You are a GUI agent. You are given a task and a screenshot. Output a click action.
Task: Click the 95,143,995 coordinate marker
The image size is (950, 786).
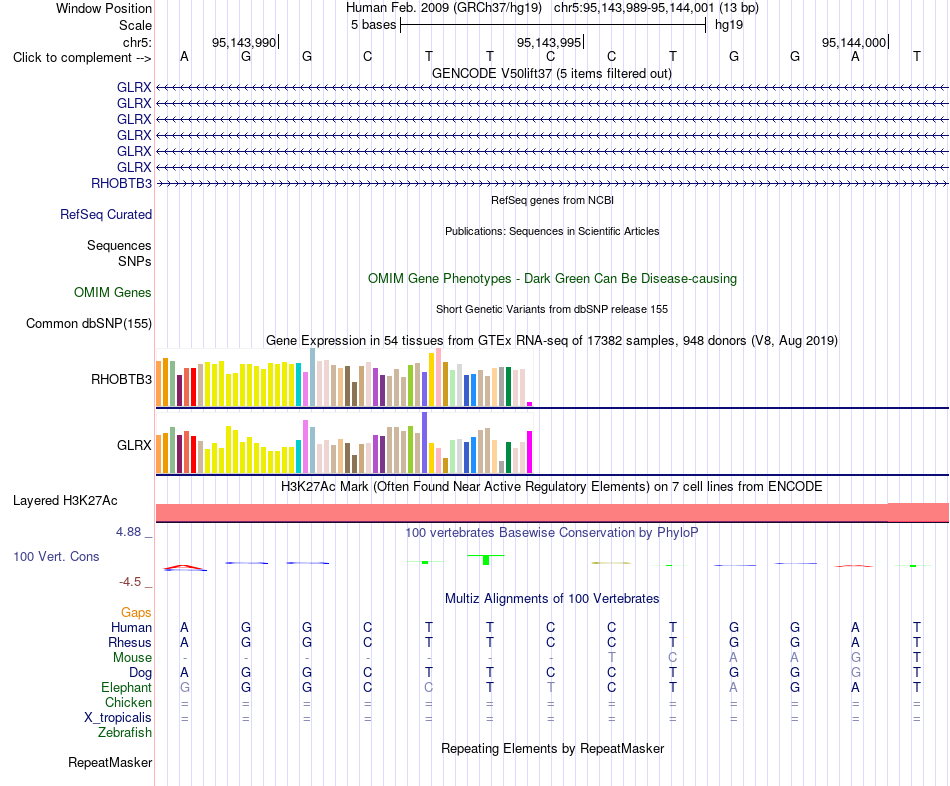[x=550, y=42]
